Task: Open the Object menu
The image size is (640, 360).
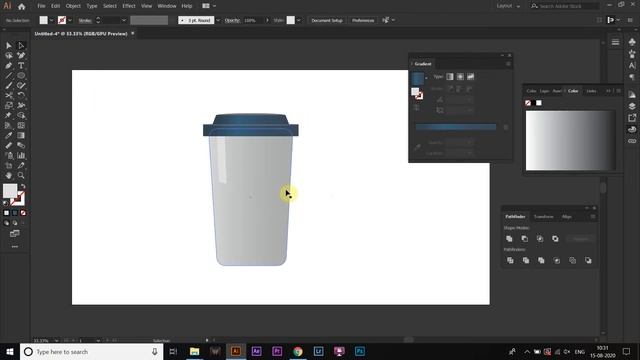Action: point(73,6)
